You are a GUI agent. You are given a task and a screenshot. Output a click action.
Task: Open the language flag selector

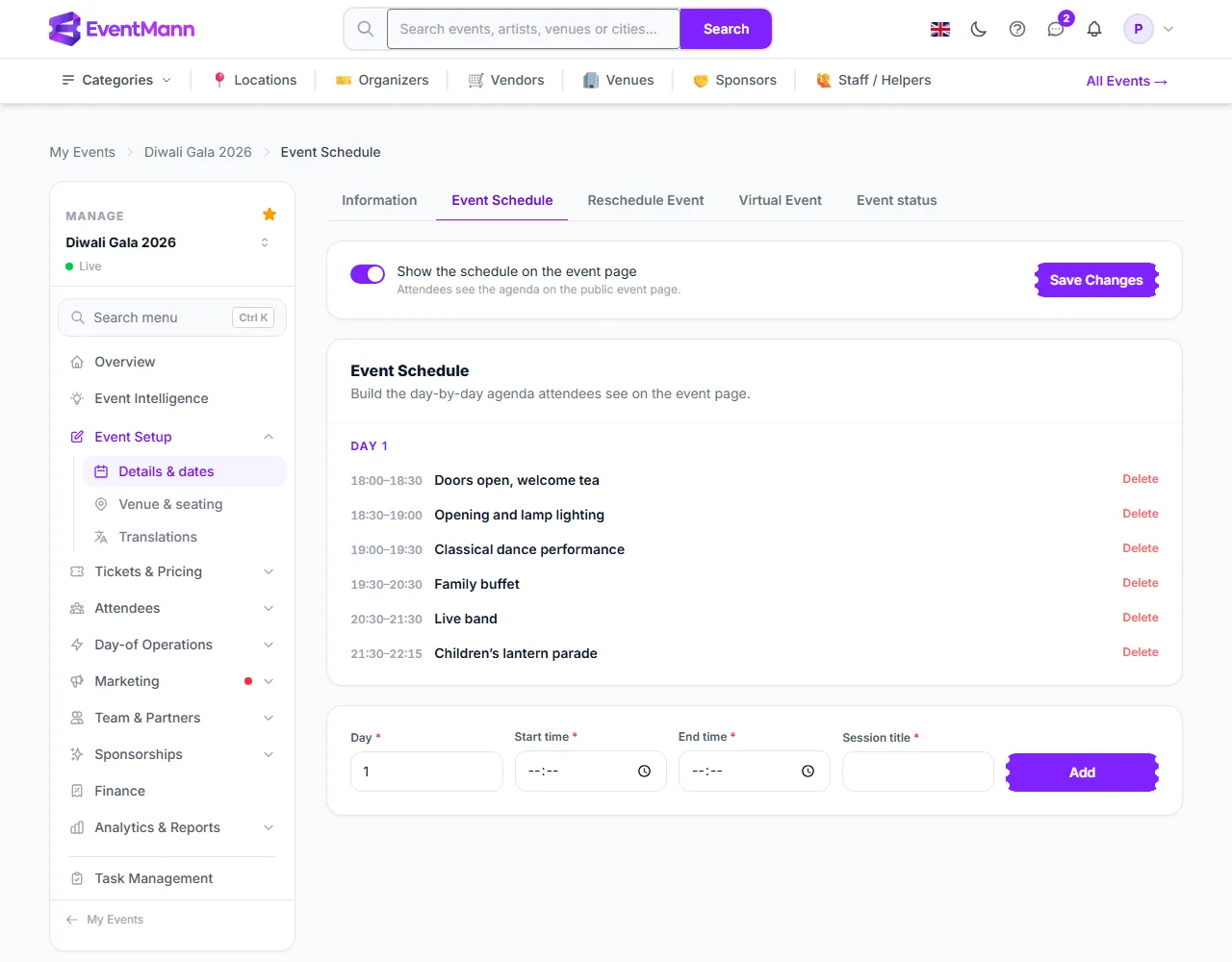coord(940,29)
